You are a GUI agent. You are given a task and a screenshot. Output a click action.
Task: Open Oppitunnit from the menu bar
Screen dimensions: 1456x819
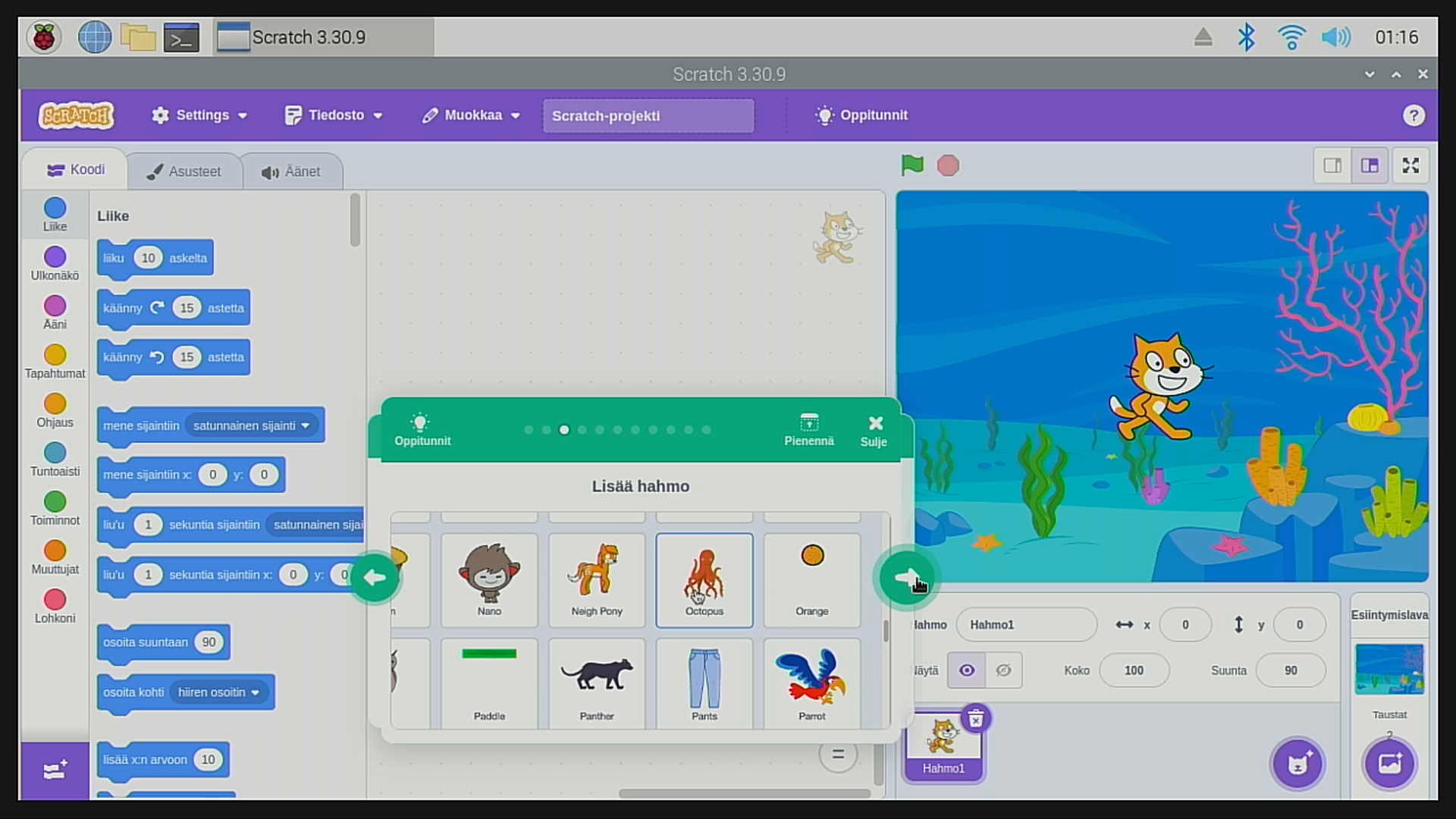pyautogui.click(x=861, y=115)
